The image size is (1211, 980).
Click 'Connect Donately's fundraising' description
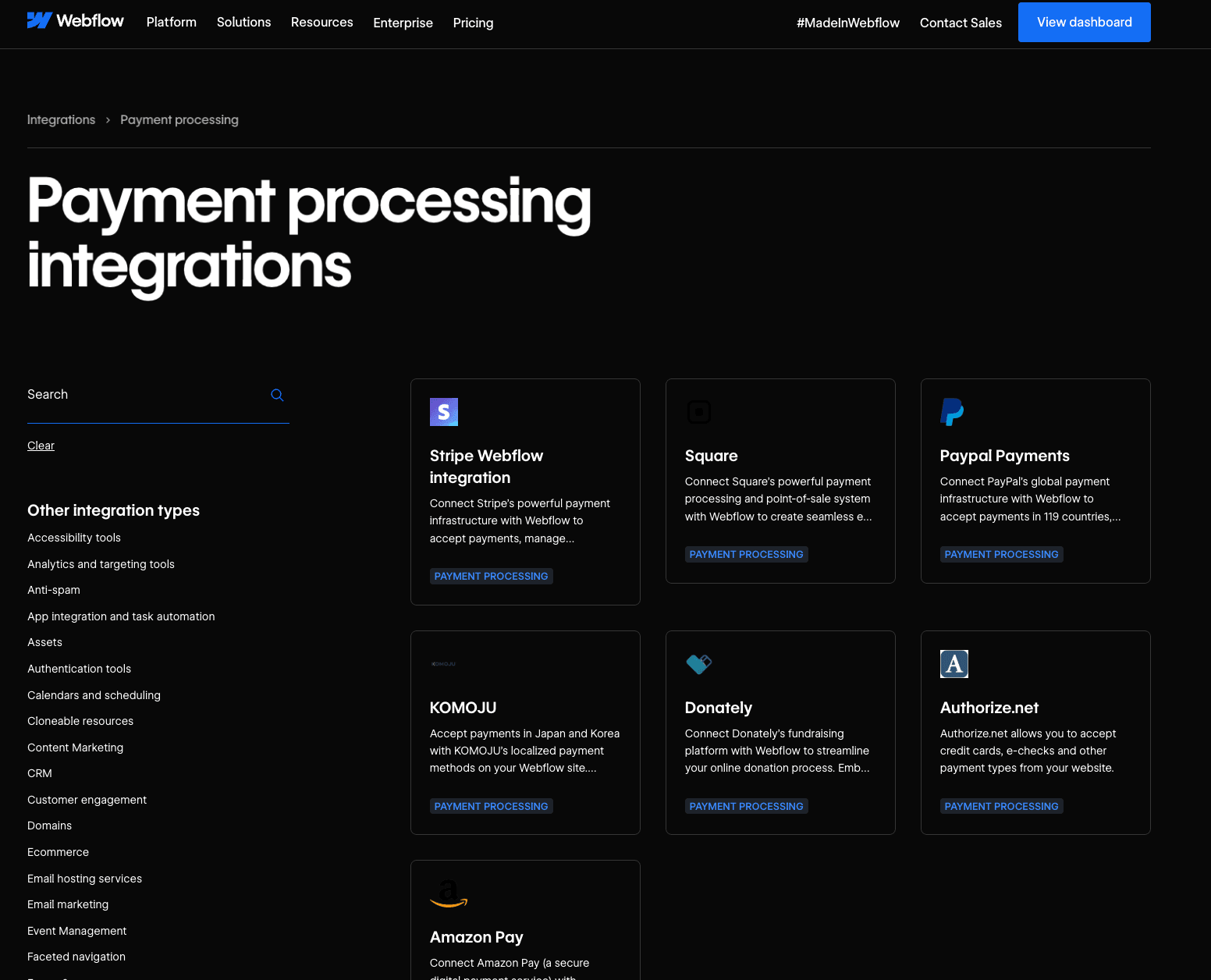[777, 751]
